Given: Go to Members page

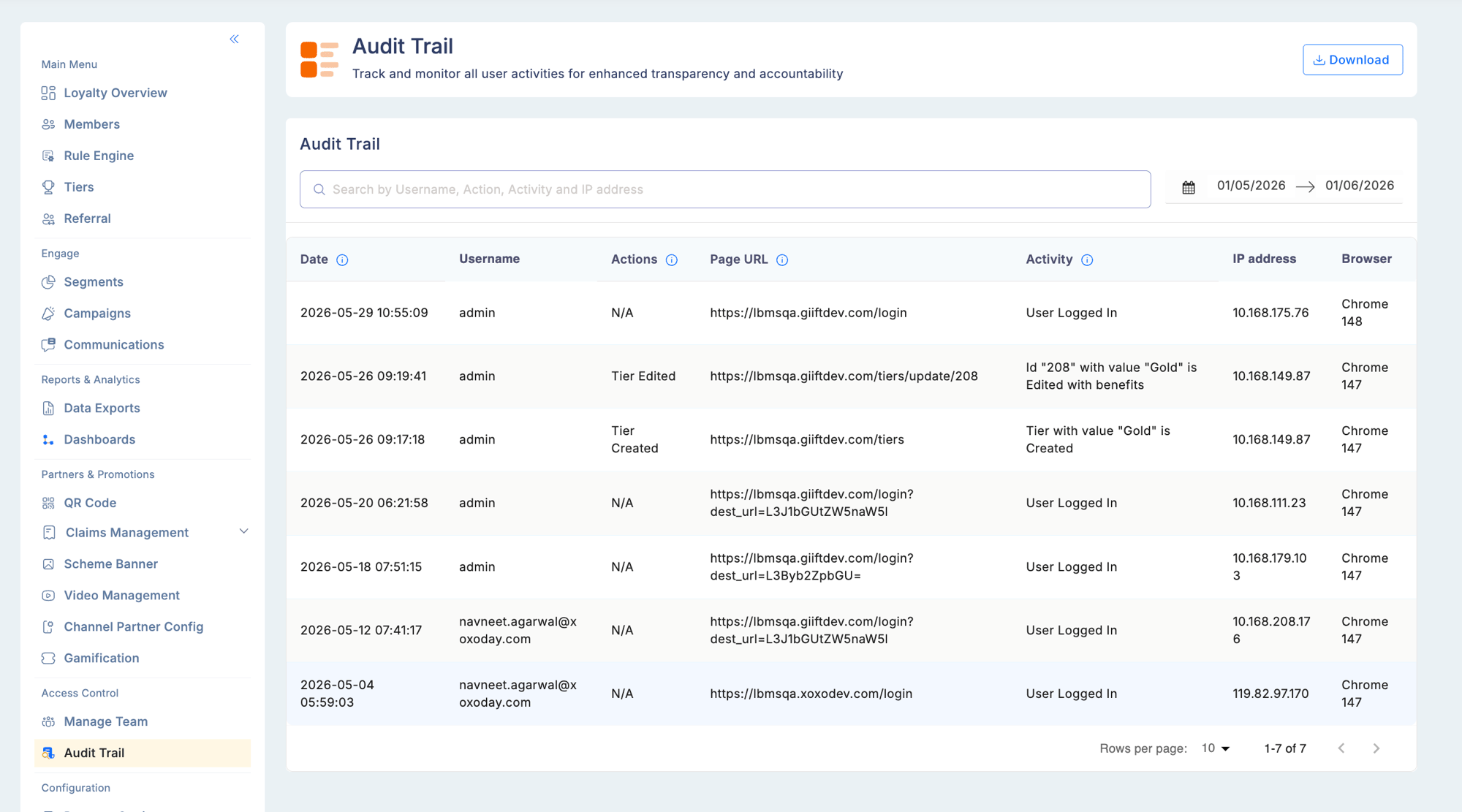Looking at the screenshot, I should [x=91, y=124].
